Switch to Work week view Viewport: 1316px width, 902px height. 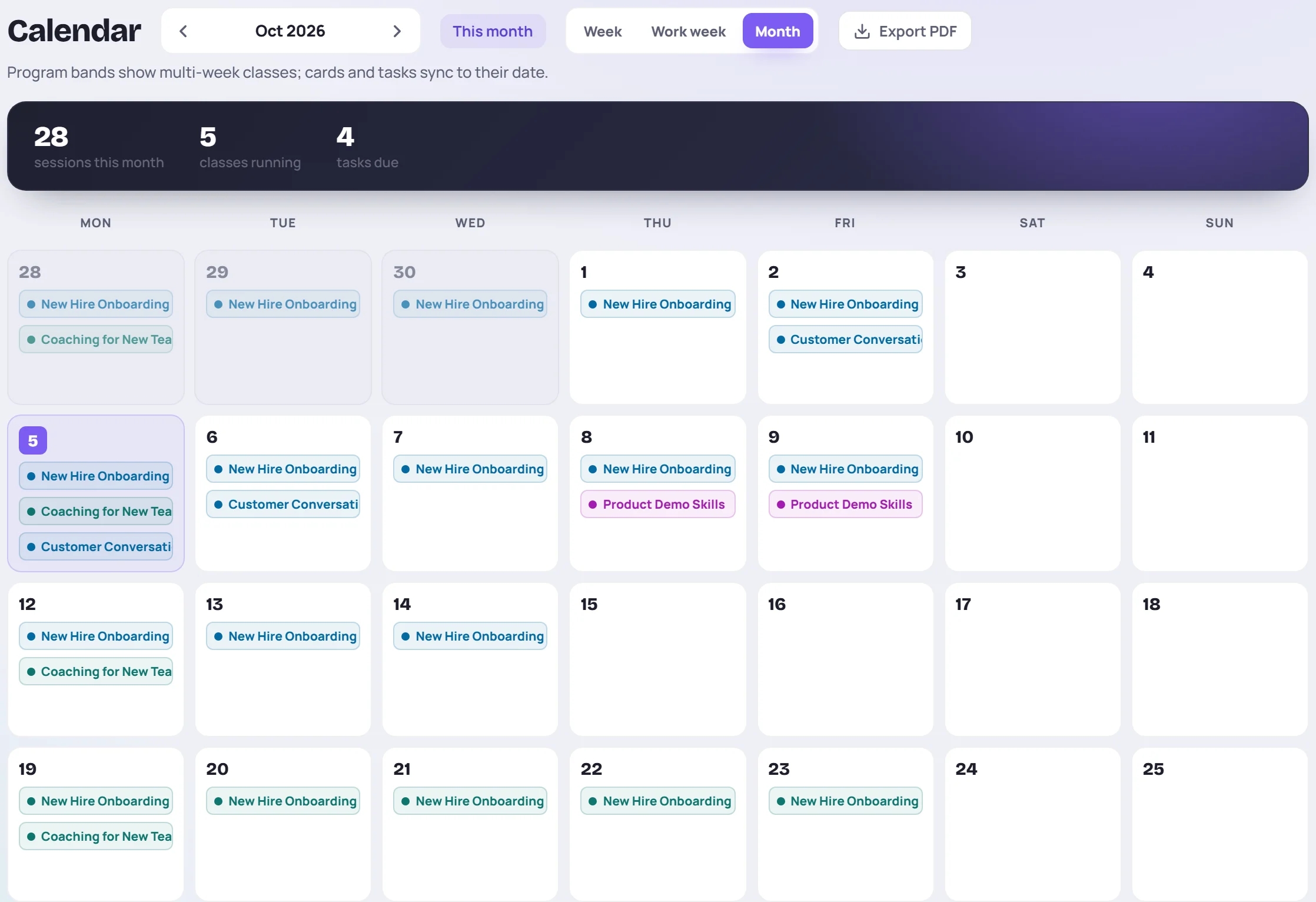688,31
